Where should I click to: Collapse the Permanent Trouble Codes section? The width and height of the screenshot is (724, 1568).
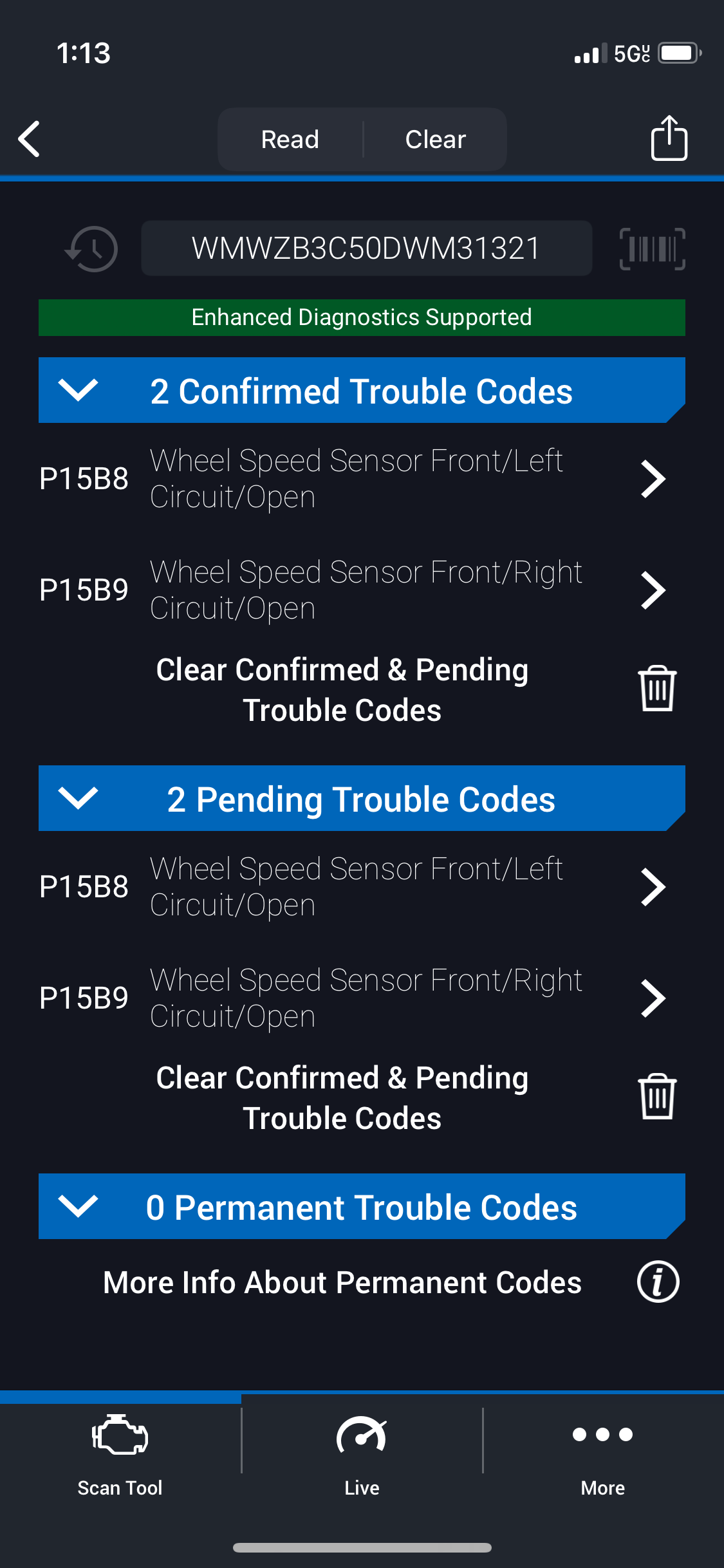tap(78, 1206)
